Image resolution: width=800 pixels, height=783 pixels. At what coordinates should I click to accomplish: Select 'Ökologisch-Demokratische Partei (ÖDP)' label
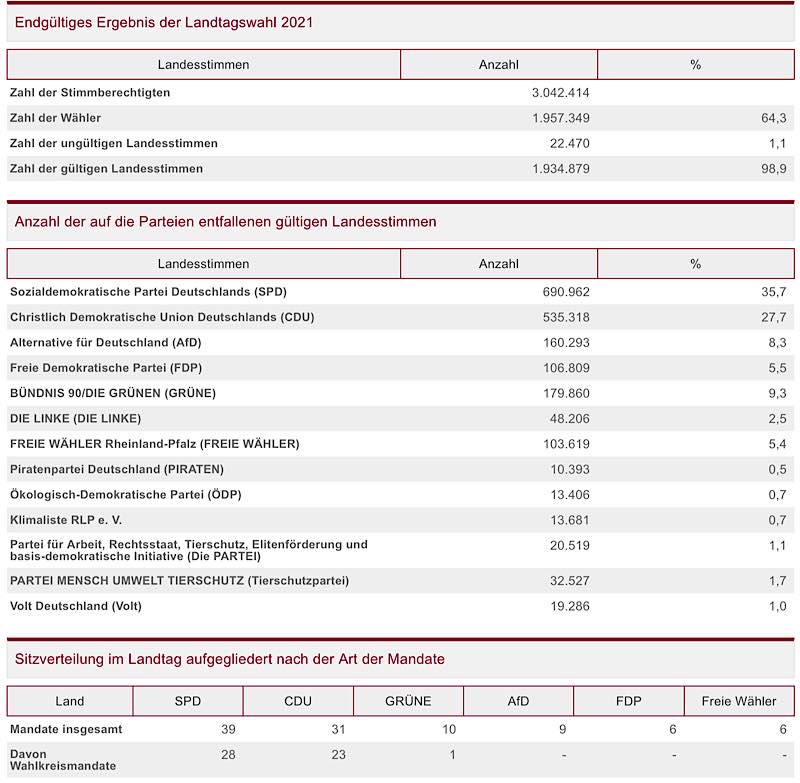[126, 494]
